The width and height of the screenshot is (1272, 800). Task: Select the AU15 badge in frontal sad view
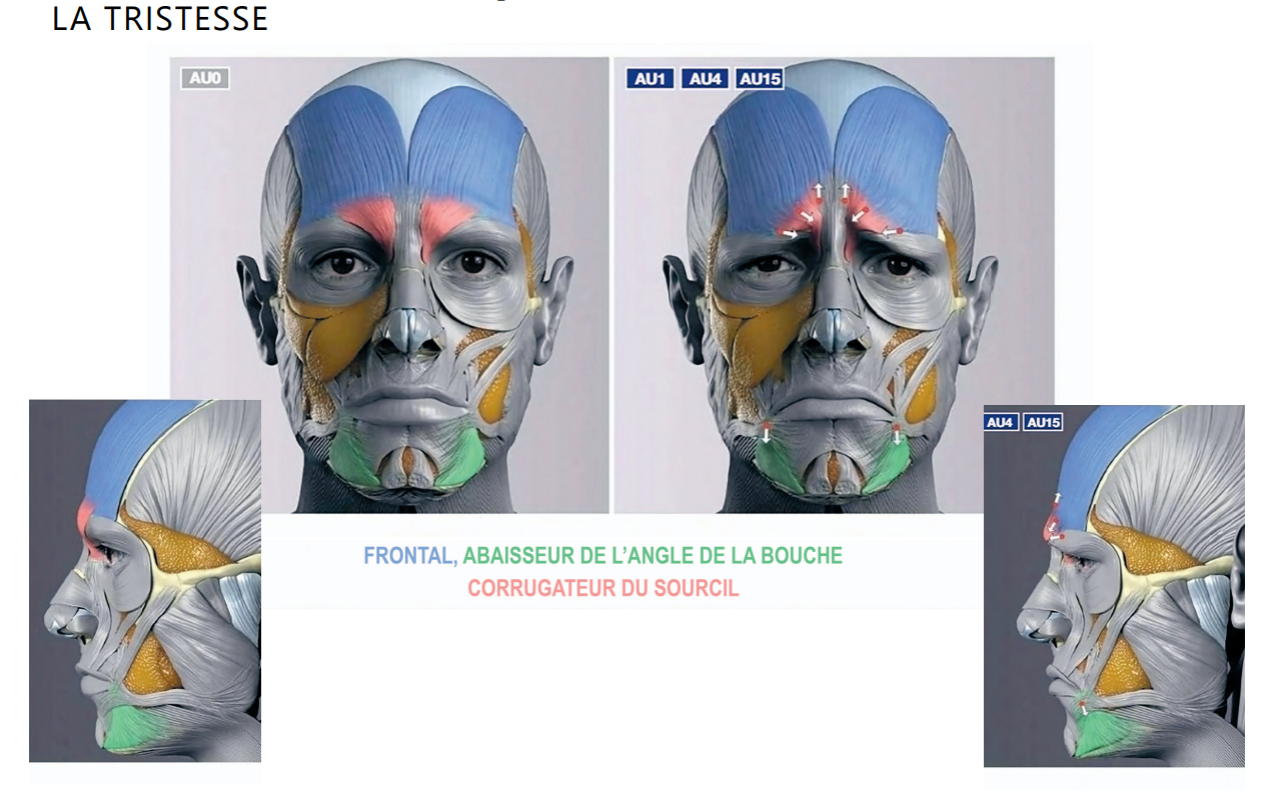(x=760, y=77)
